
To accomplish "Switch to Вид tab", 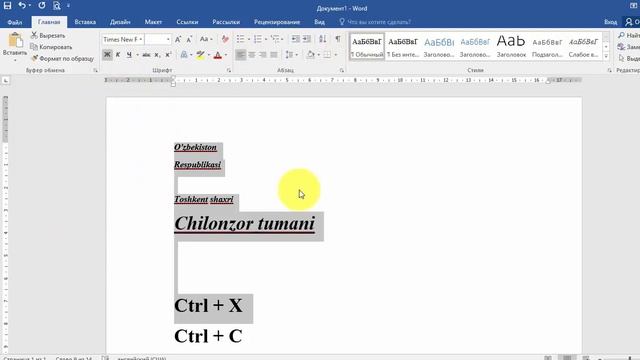I will (x=320, y=22).
